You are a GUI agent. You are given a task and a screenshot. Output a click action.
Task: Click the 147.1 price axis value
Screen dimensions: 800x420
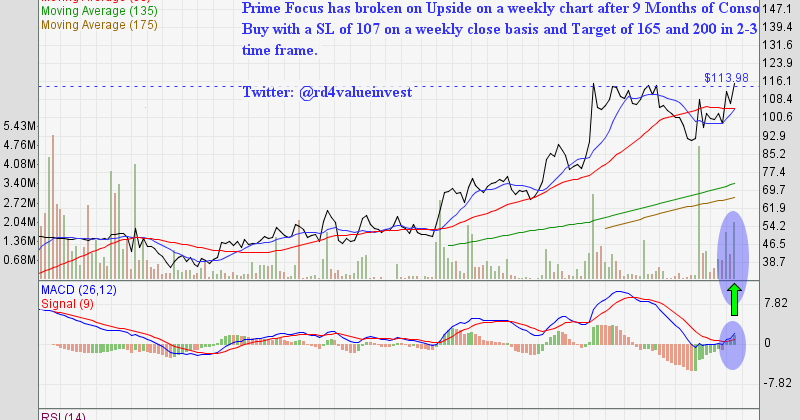pos(777,9)
